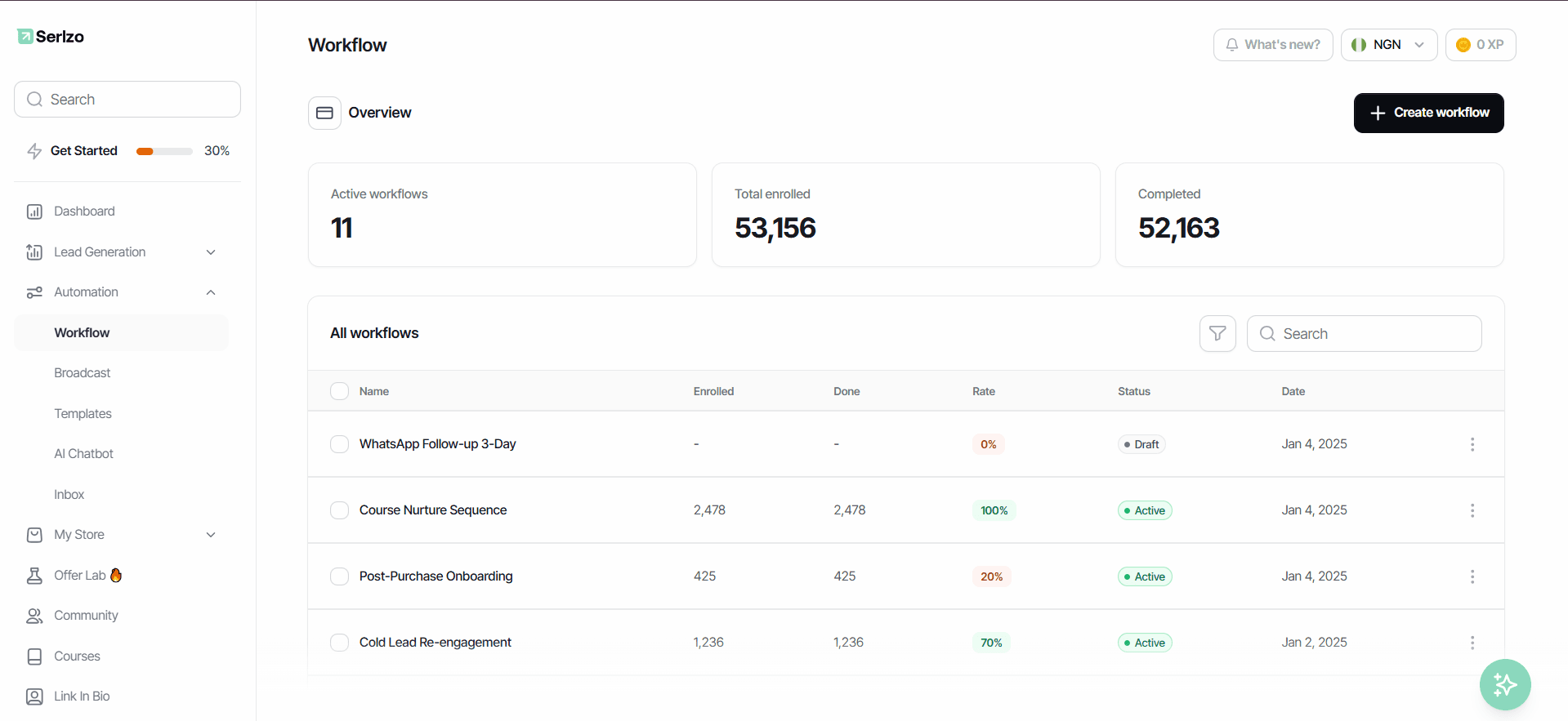The width and height of the screenshot is (1568, 721).
Task: Select all workflows via header checkbox
Action: point(339,391)
